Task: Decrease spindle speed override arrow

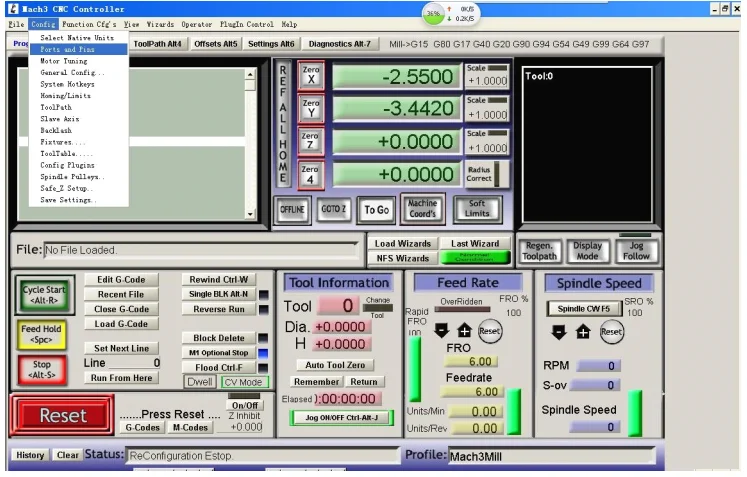Action: (x=559, y=332)
